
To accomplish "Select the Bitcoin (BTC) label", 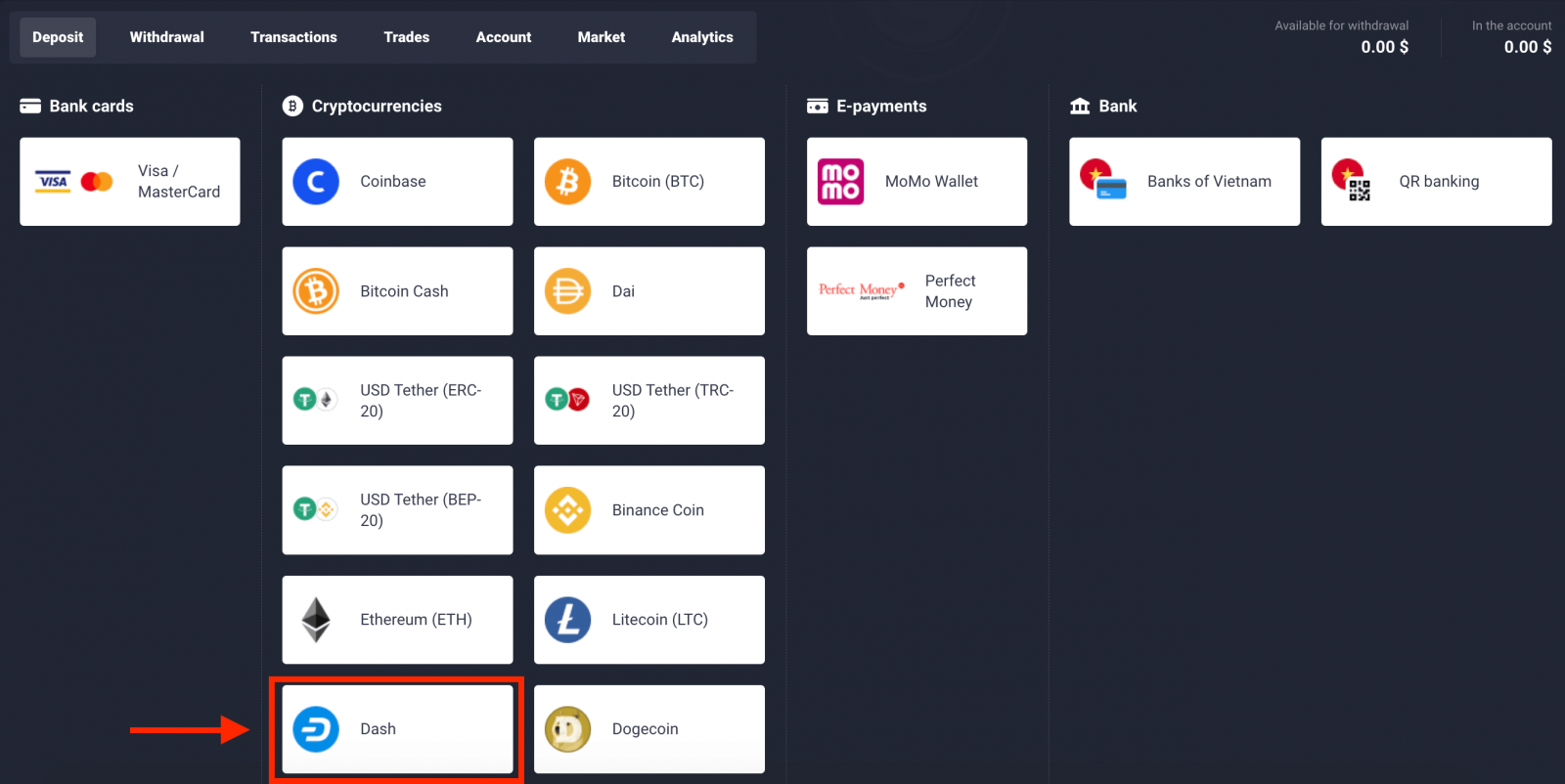I will (658, 182).
